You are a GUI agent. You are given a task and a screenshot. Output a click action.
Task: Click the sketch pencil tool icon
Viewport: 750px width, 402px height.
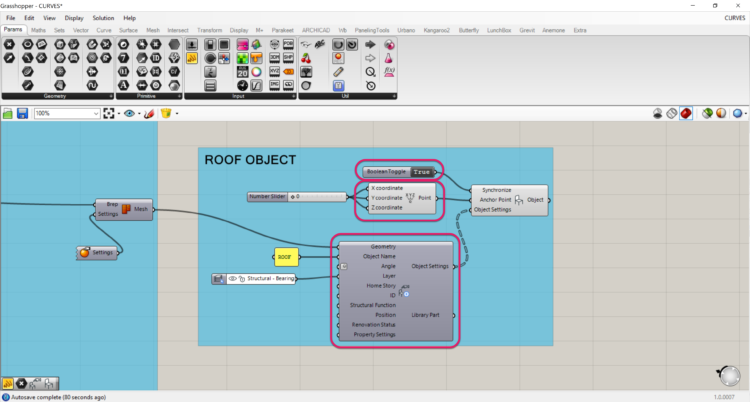pos(149,114)
